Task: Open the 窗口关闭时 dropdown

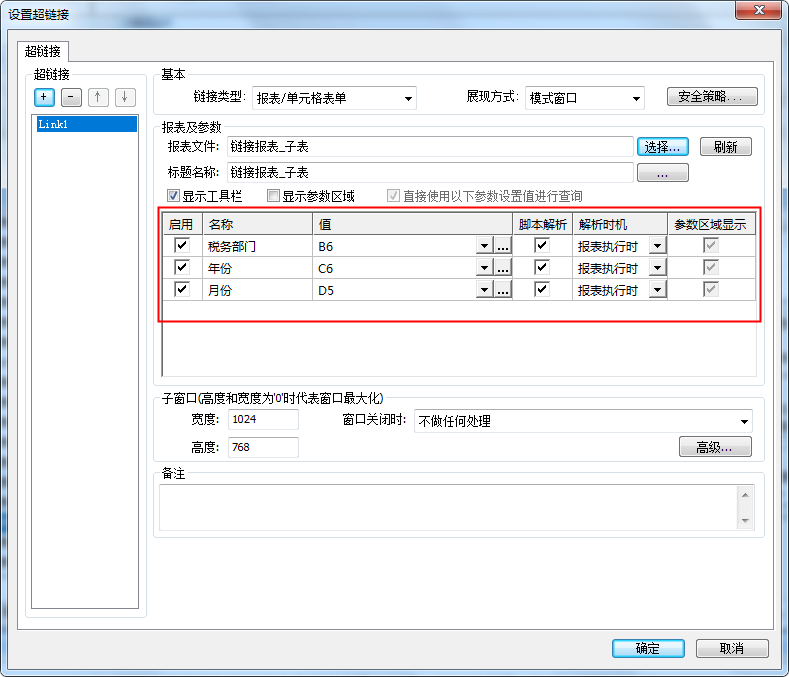Action: pyautogui.click(x=582, y=421)
